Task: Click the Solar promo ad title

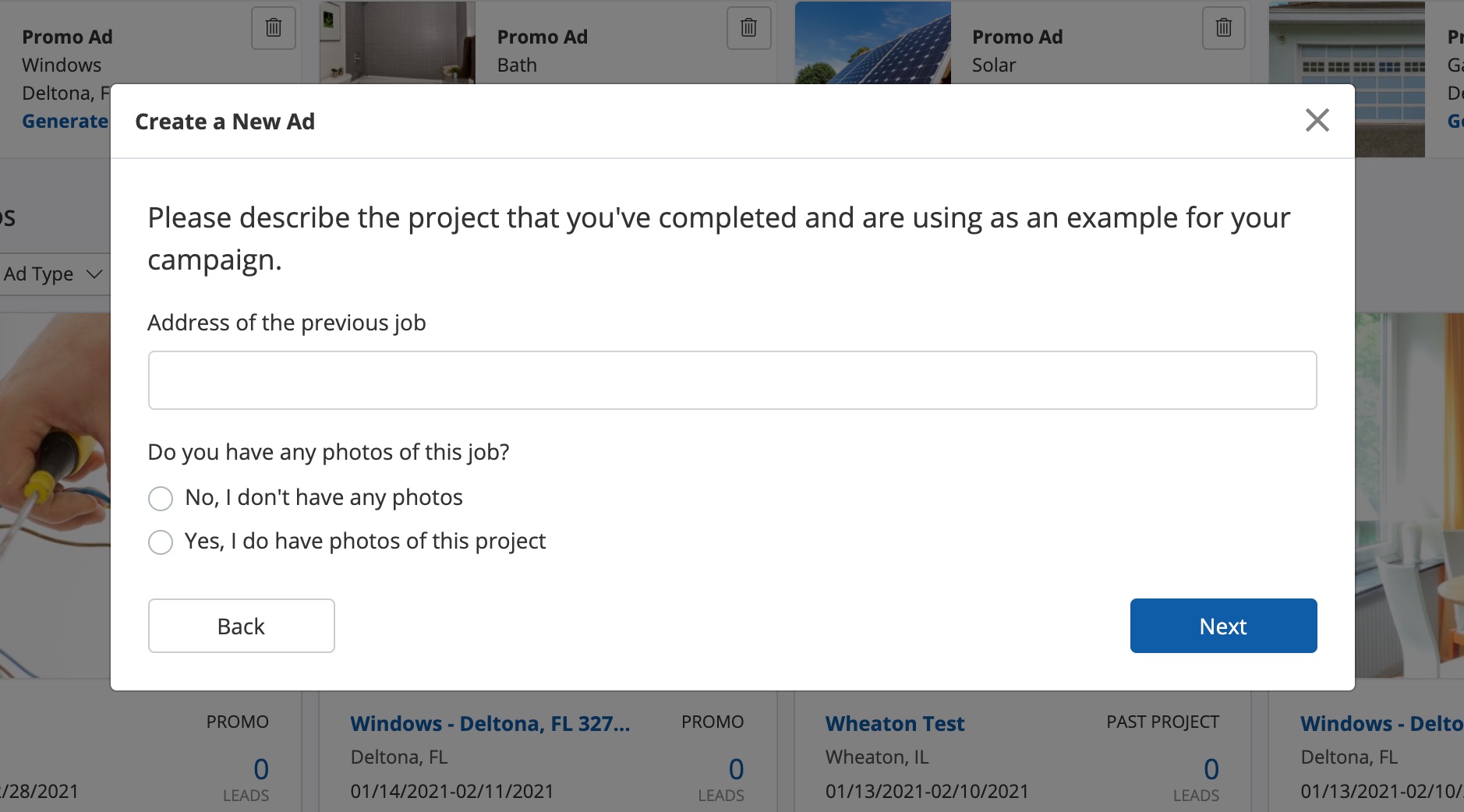Action: tap(1017, 37)
